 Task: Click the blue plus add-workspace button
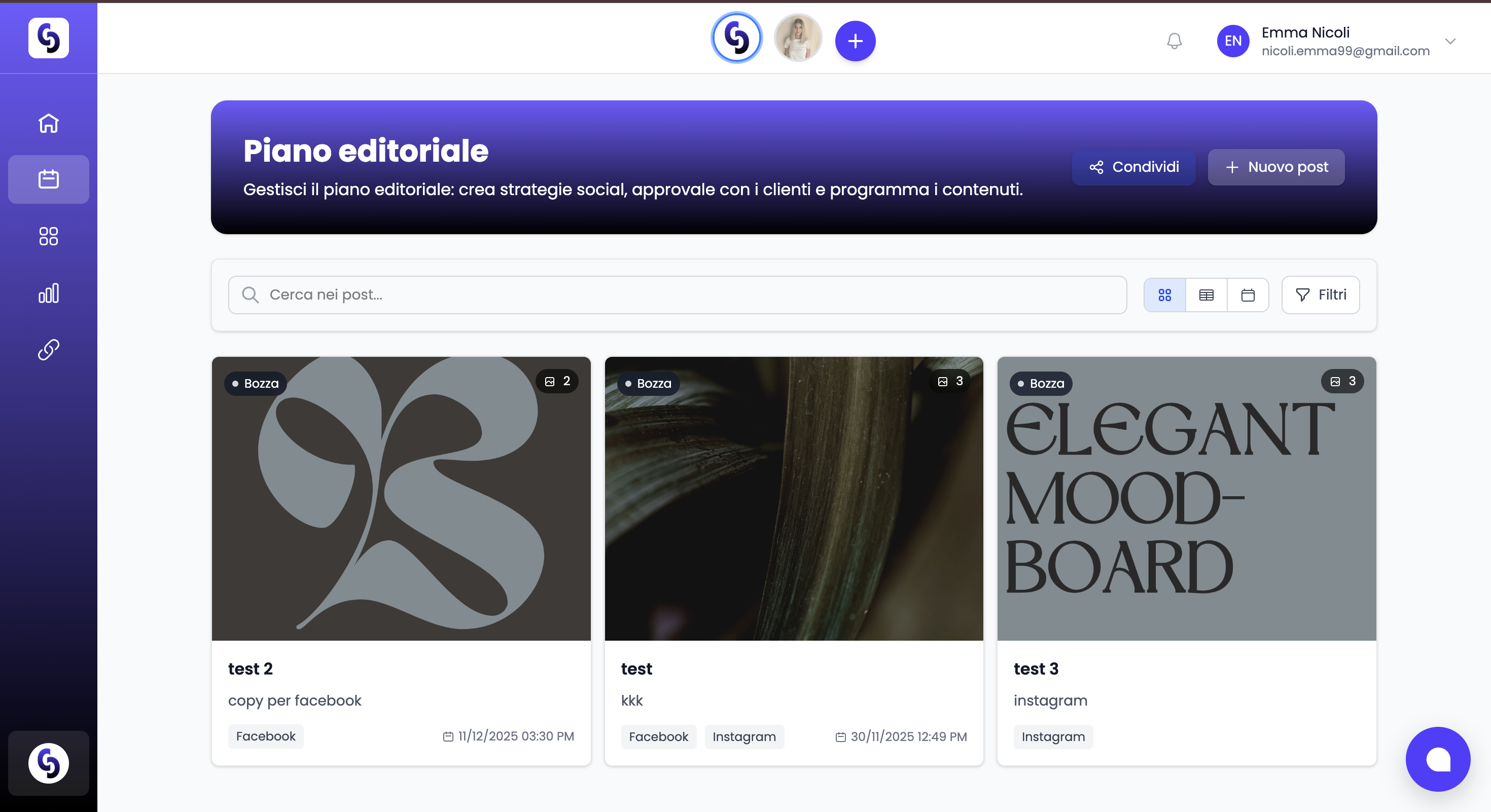coord(855,41)
